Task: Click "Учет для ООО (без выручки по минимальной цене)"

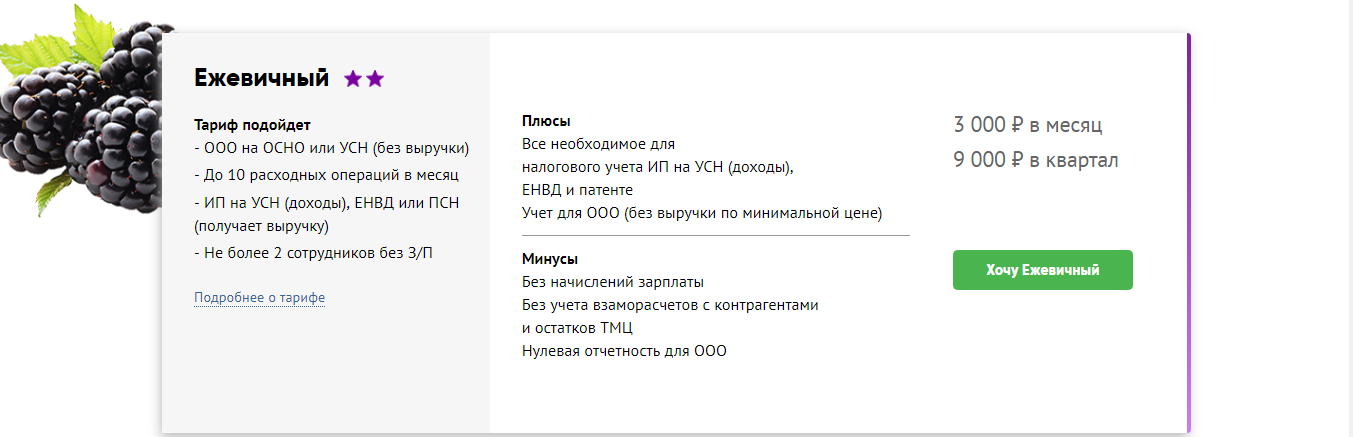Action: 702,213
